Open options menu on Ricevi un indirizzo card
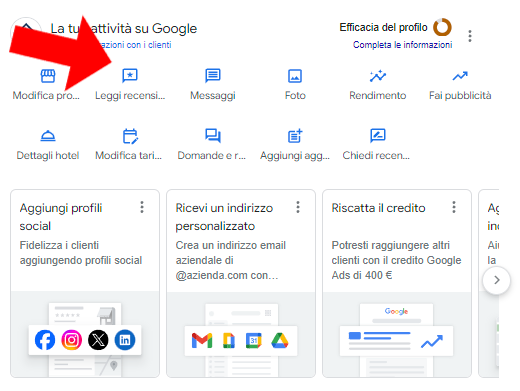The image size is (520, 391). tap(298, 207)
